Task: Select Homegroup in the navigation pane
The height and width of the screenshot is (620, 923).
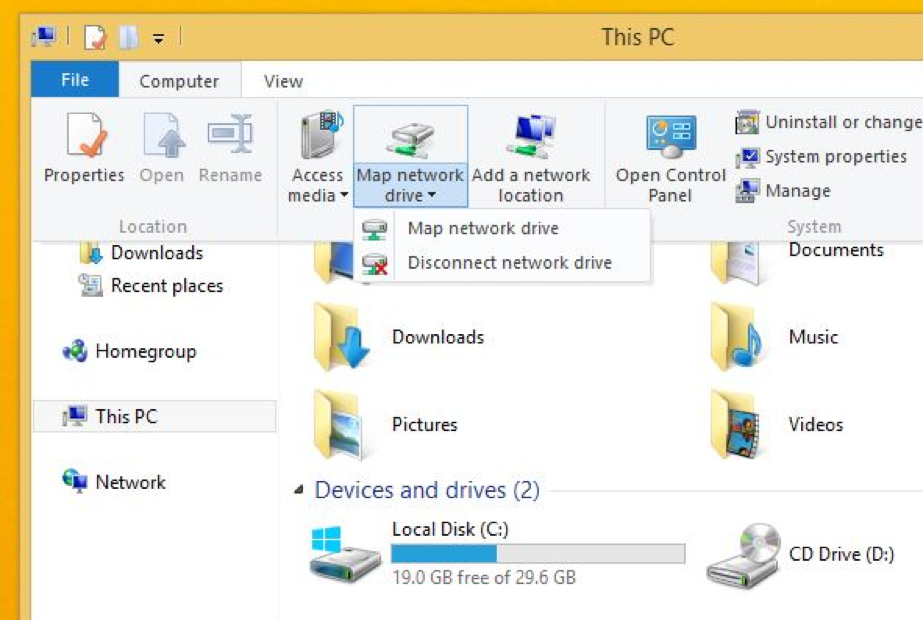Action: point(130,352)
